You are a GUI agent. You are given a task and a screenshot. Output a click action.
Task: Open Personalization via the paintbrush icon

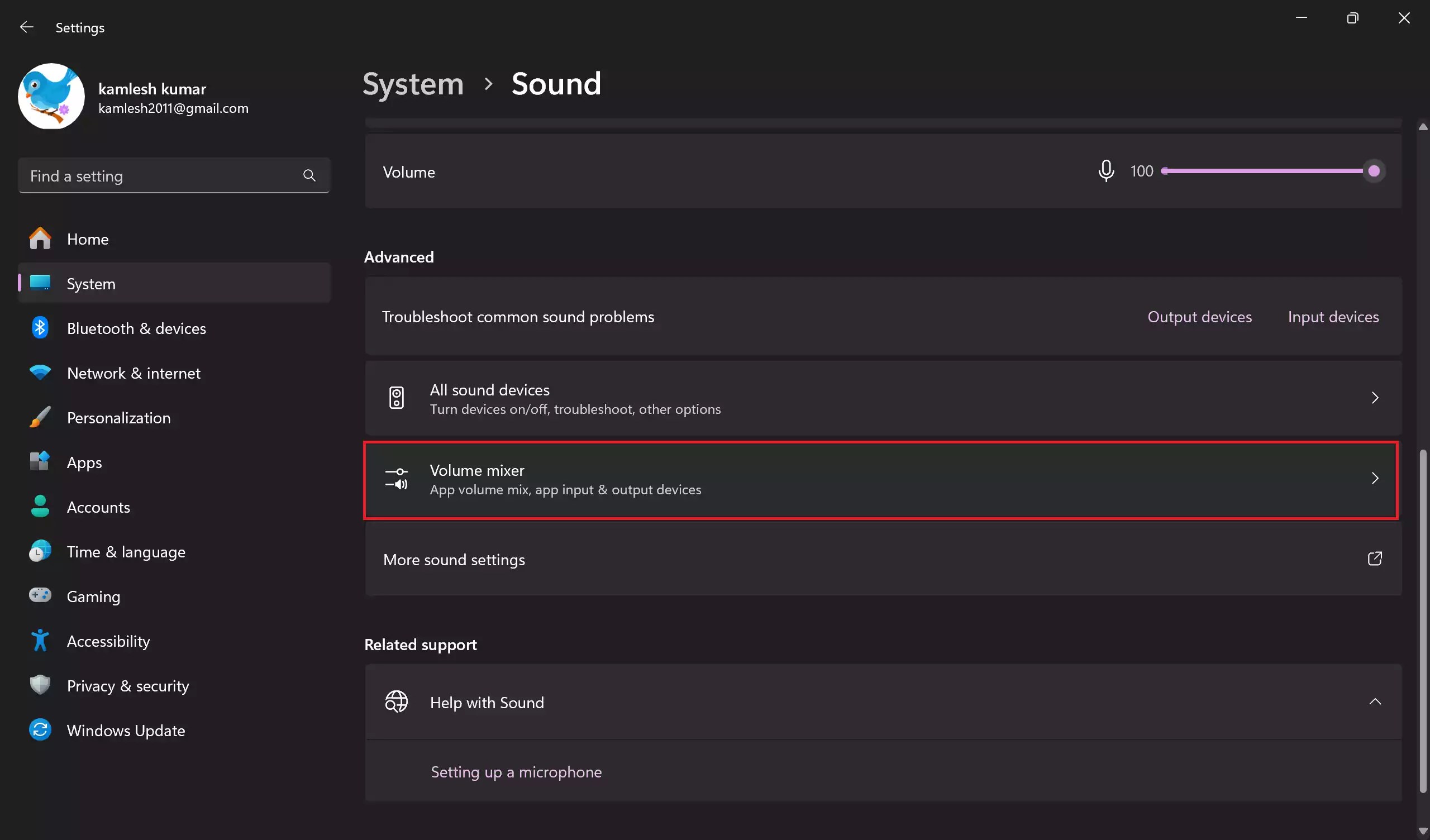[x=40, y=417]
